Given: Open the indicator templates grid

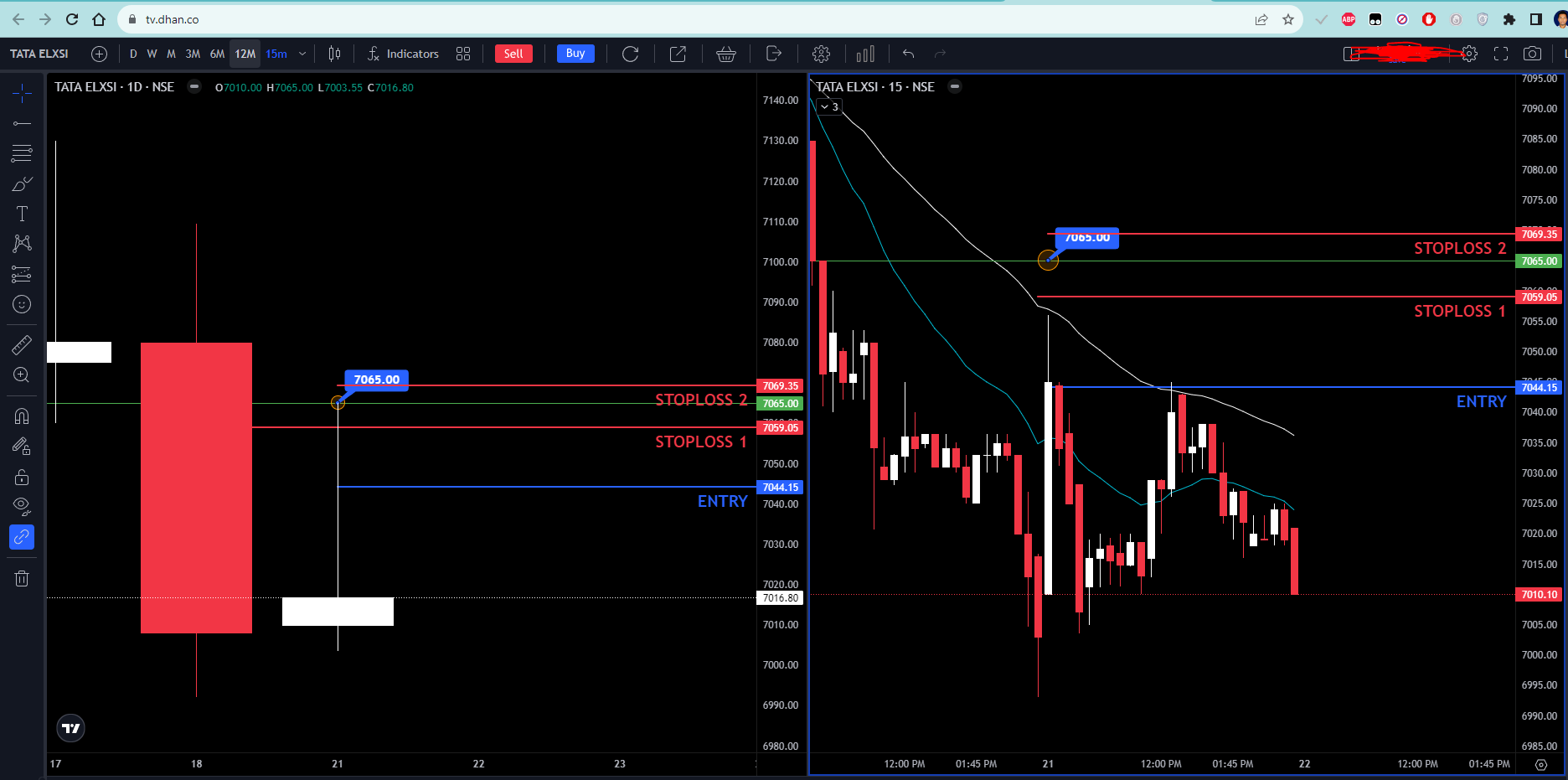Looking at the screenshot, I should [463, 54].
